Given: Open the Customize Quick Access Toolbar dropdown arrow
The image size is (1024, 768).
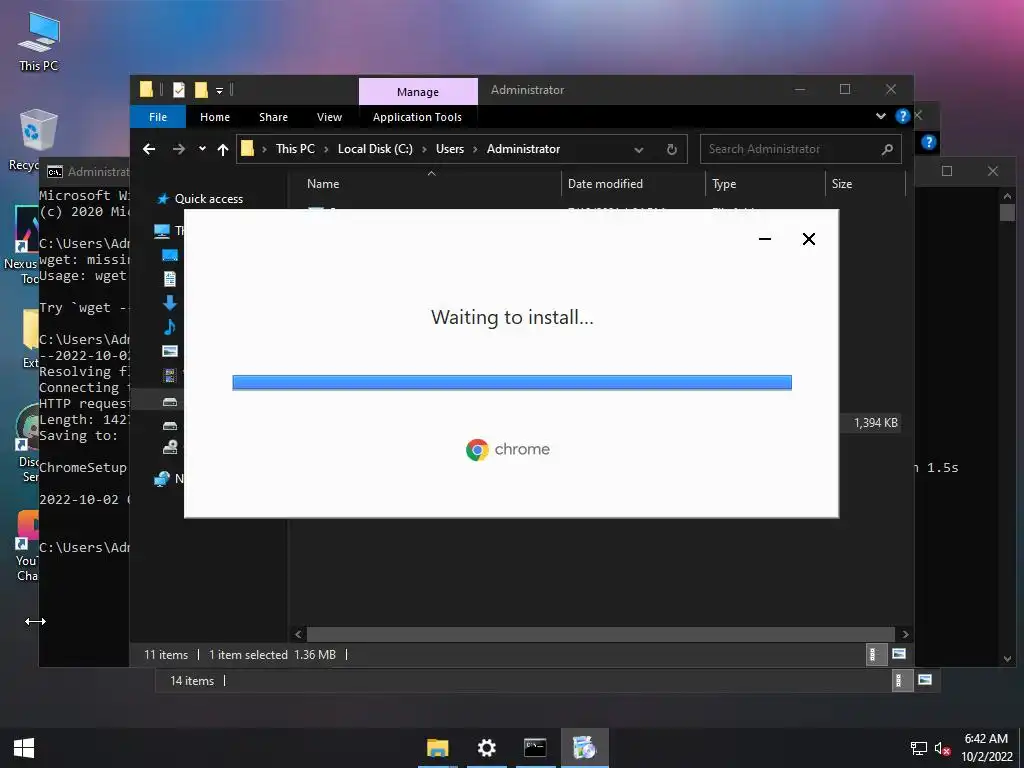Looking at the screenshot, I should pos(219,90).
